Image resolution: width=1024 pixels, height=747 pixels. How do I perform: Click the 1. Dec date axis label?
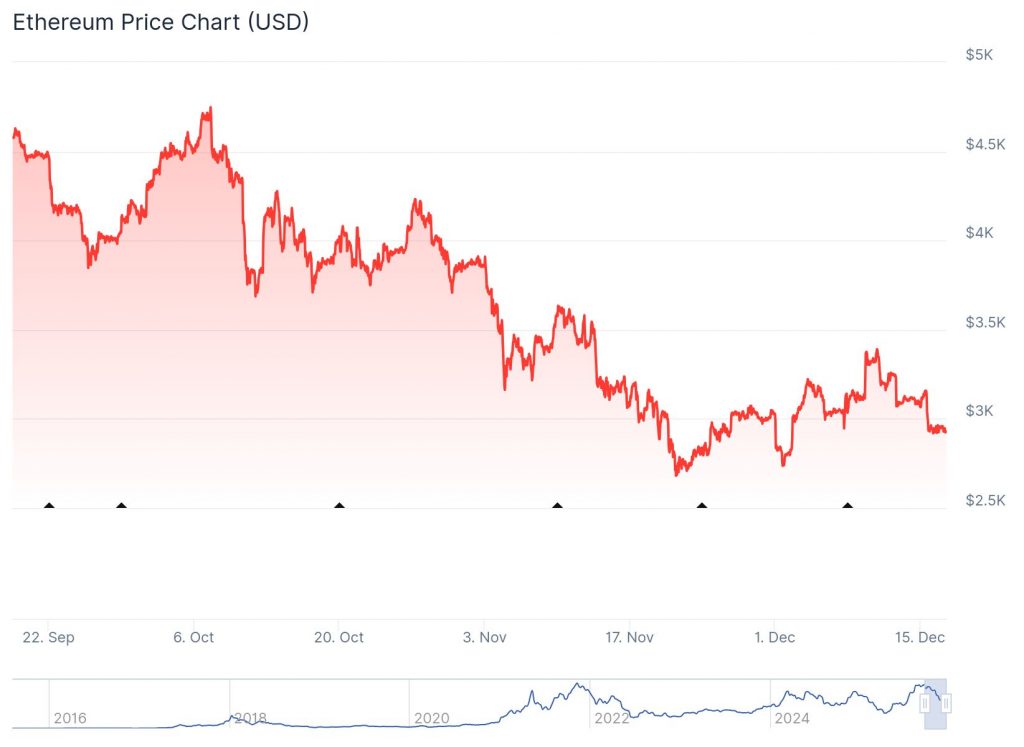coord(775,637)
